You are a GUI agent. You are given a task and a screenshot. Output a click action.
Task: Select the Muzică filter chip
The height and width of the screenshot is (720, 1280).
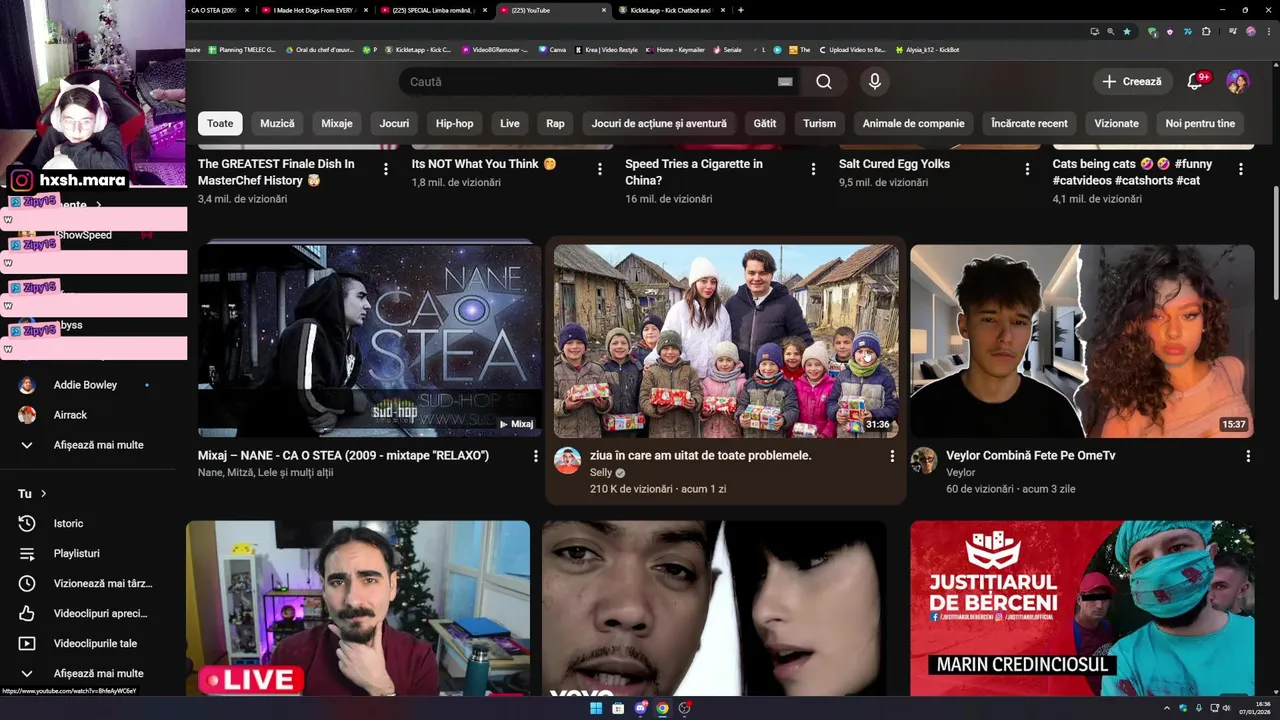[277, 123]
